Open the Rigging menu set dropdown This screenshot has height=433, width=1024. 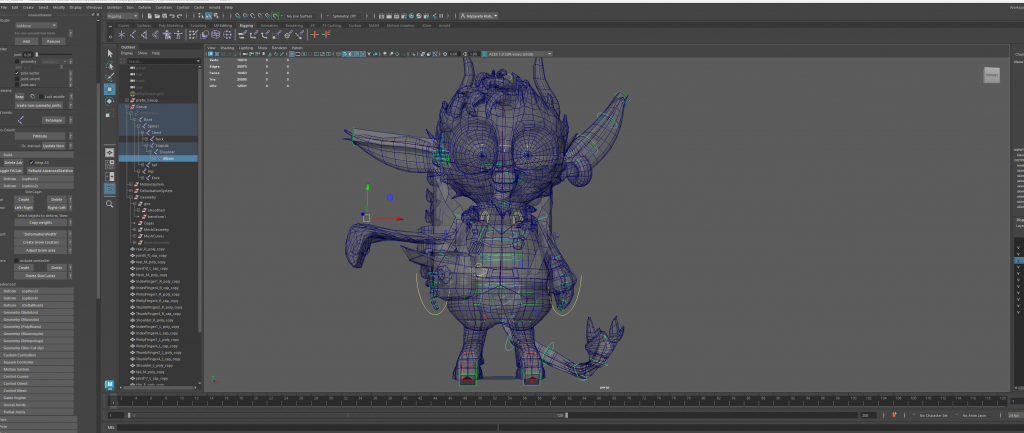click(121, 16)
